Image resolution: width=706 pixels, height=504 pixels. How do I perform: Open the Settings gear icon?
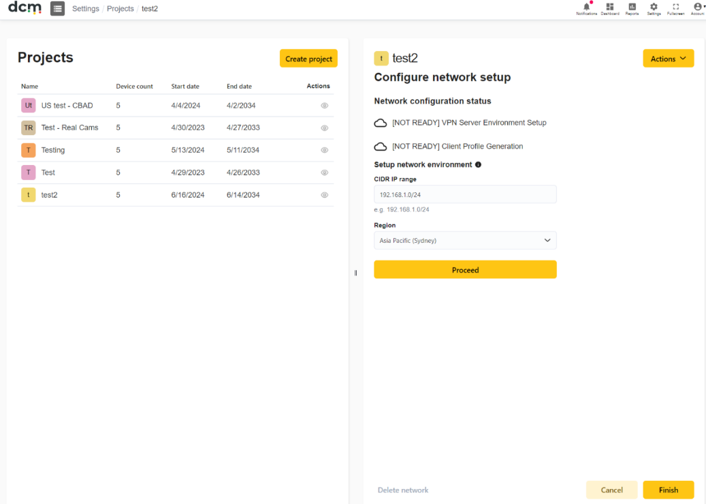654,8
